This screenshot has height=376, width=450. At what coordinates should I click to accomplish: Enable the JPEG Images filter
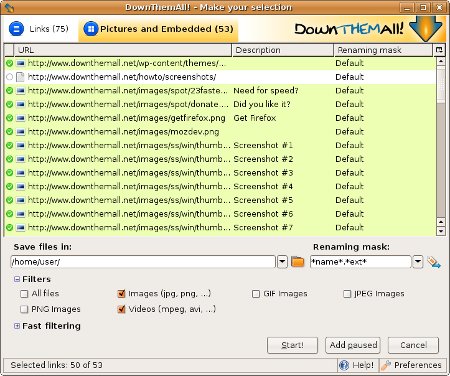(347, 294)
